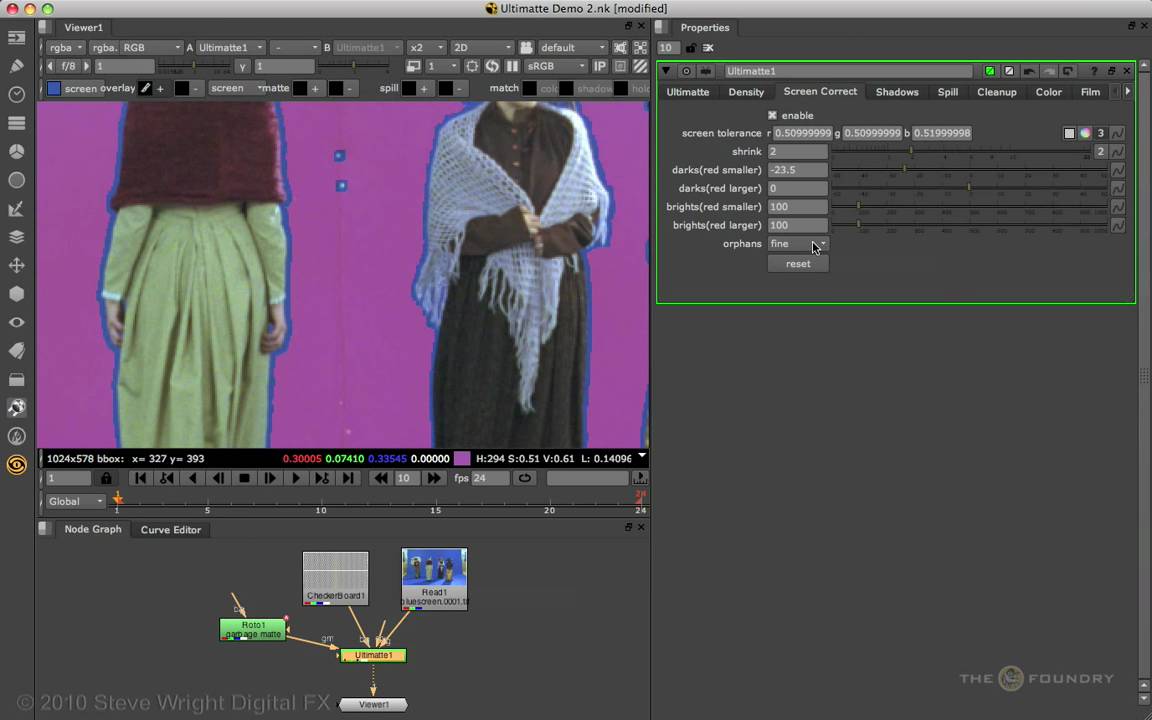Toggle the screen overlay blue swatch button
The height and width of the screenshot is (720, 1152).
[x=54, y=88]
